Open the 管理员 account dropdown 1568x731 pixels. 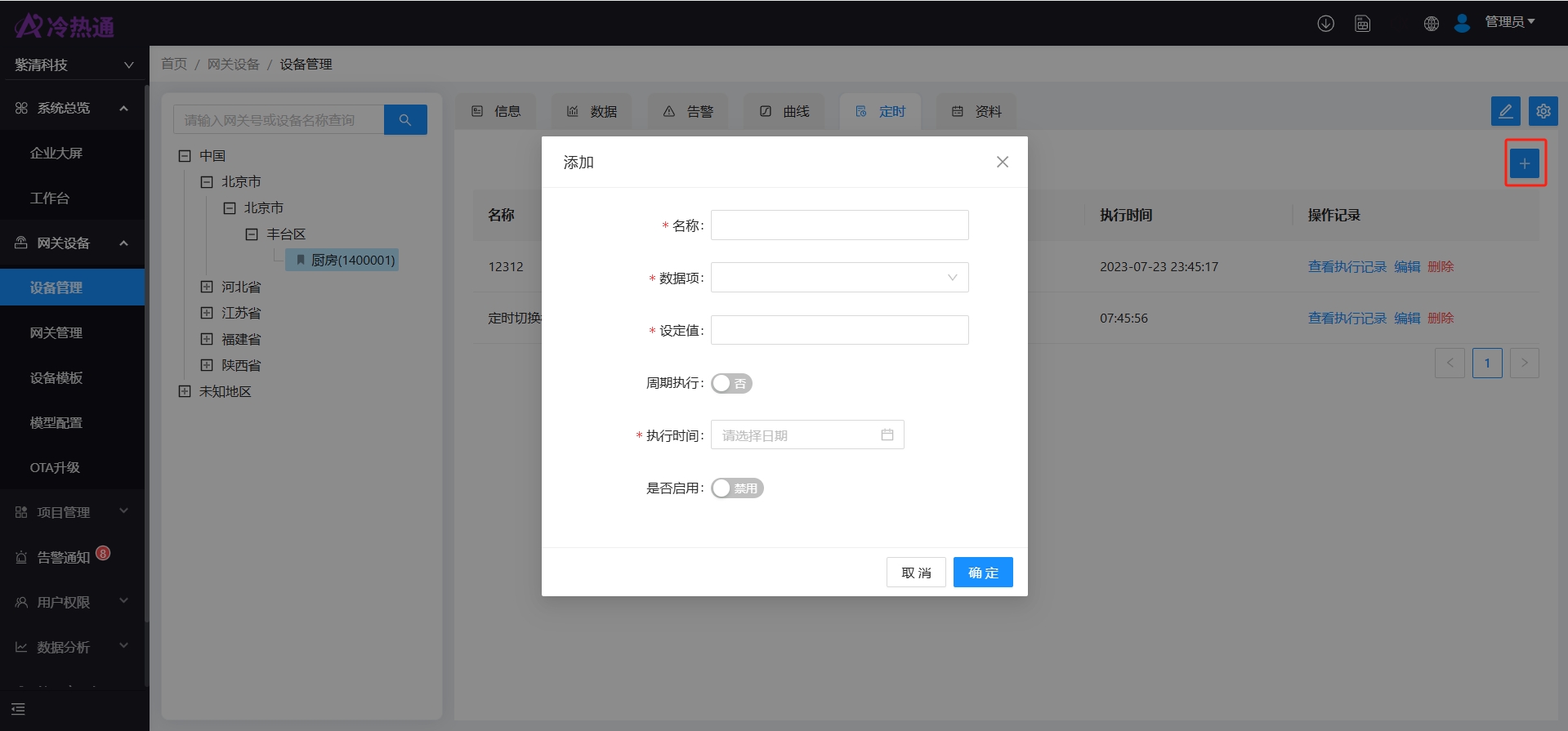(x=1509, y=22)
